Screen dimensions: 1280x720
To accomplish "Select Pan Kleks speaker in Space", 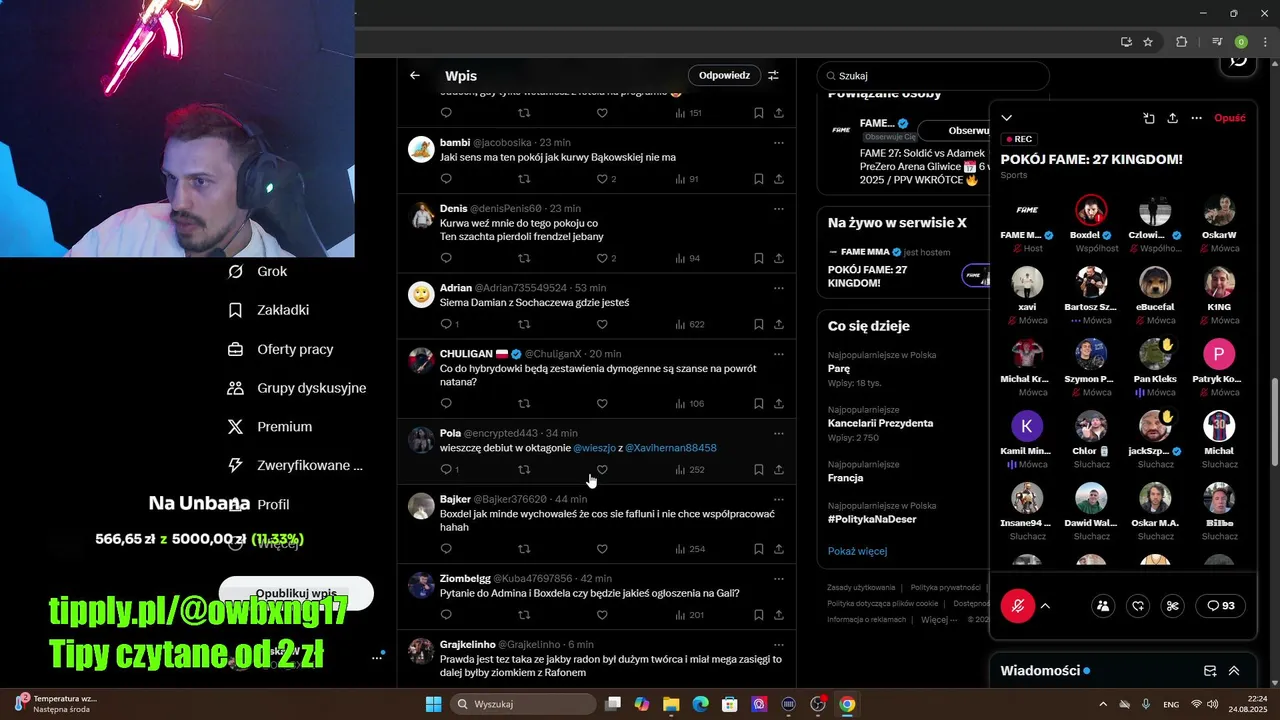I will click(1155, 354).
